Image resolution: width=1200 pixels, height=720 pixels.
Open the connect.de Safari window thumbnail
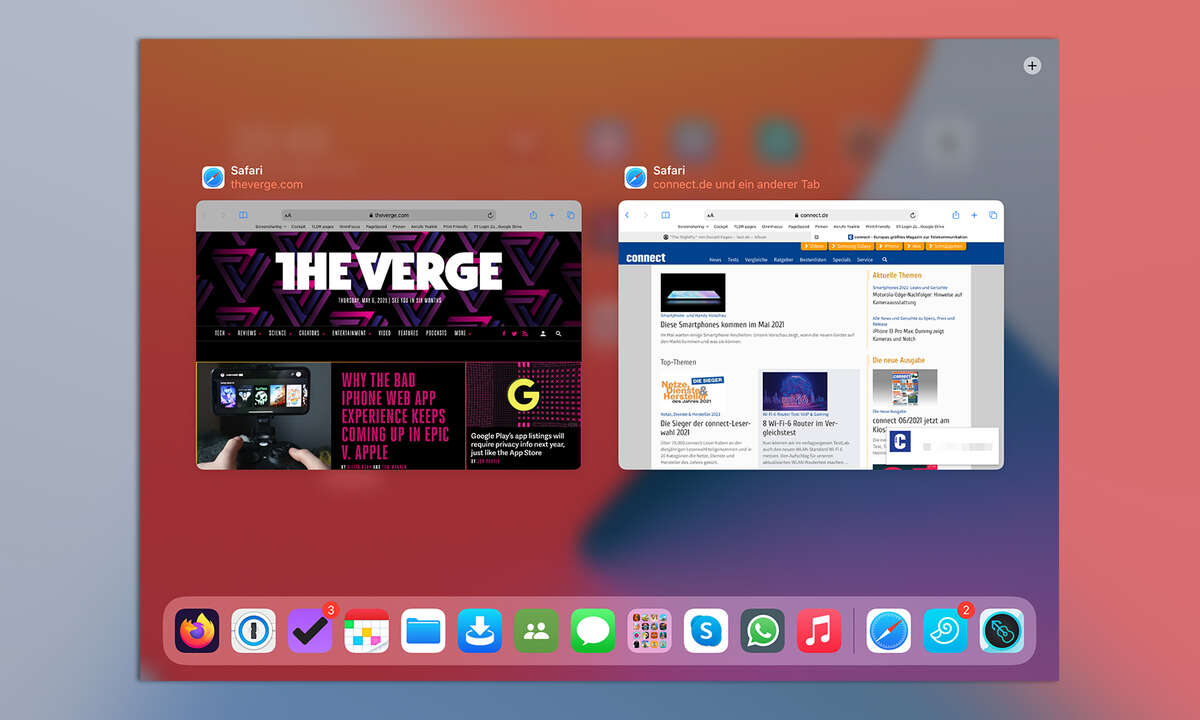811,335
